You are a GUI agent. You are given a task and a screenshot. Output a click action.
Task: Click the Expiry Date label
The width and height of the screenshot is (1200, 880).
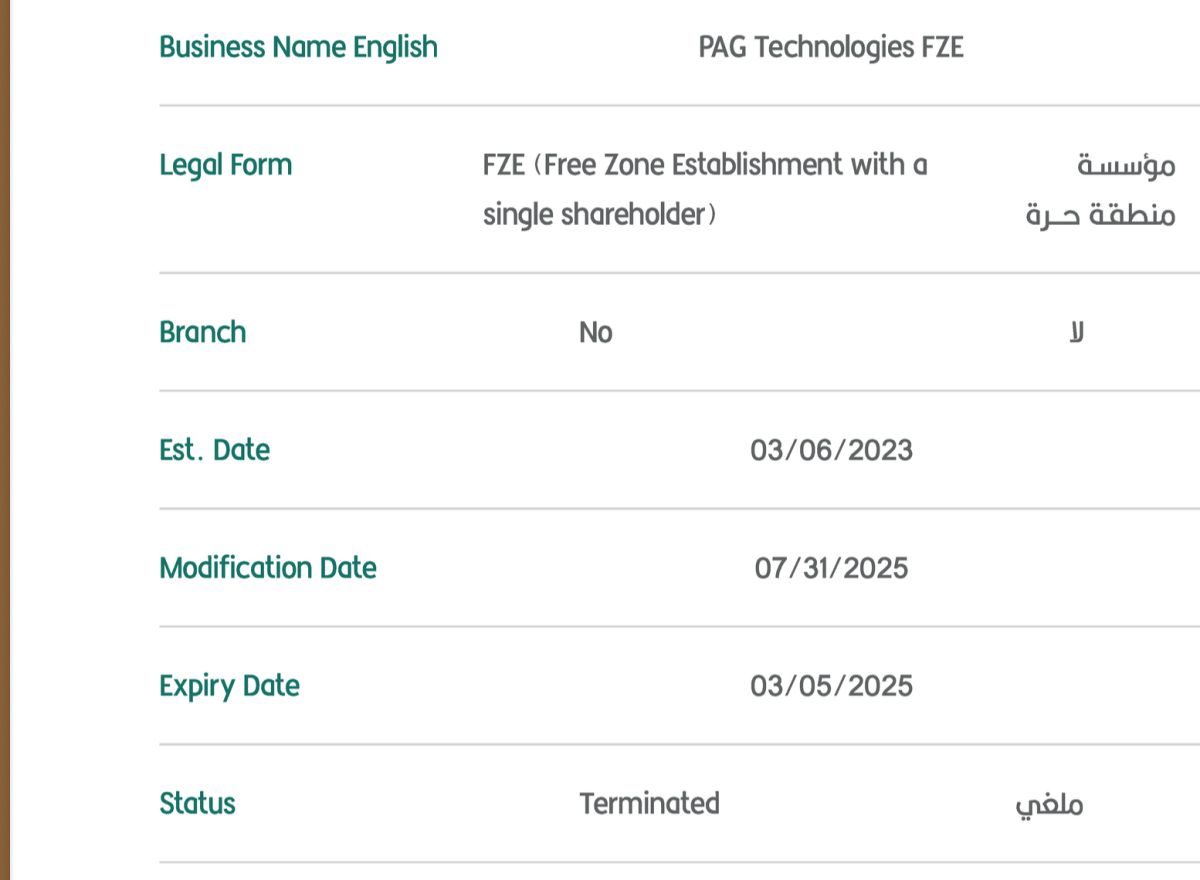(229, 686)
